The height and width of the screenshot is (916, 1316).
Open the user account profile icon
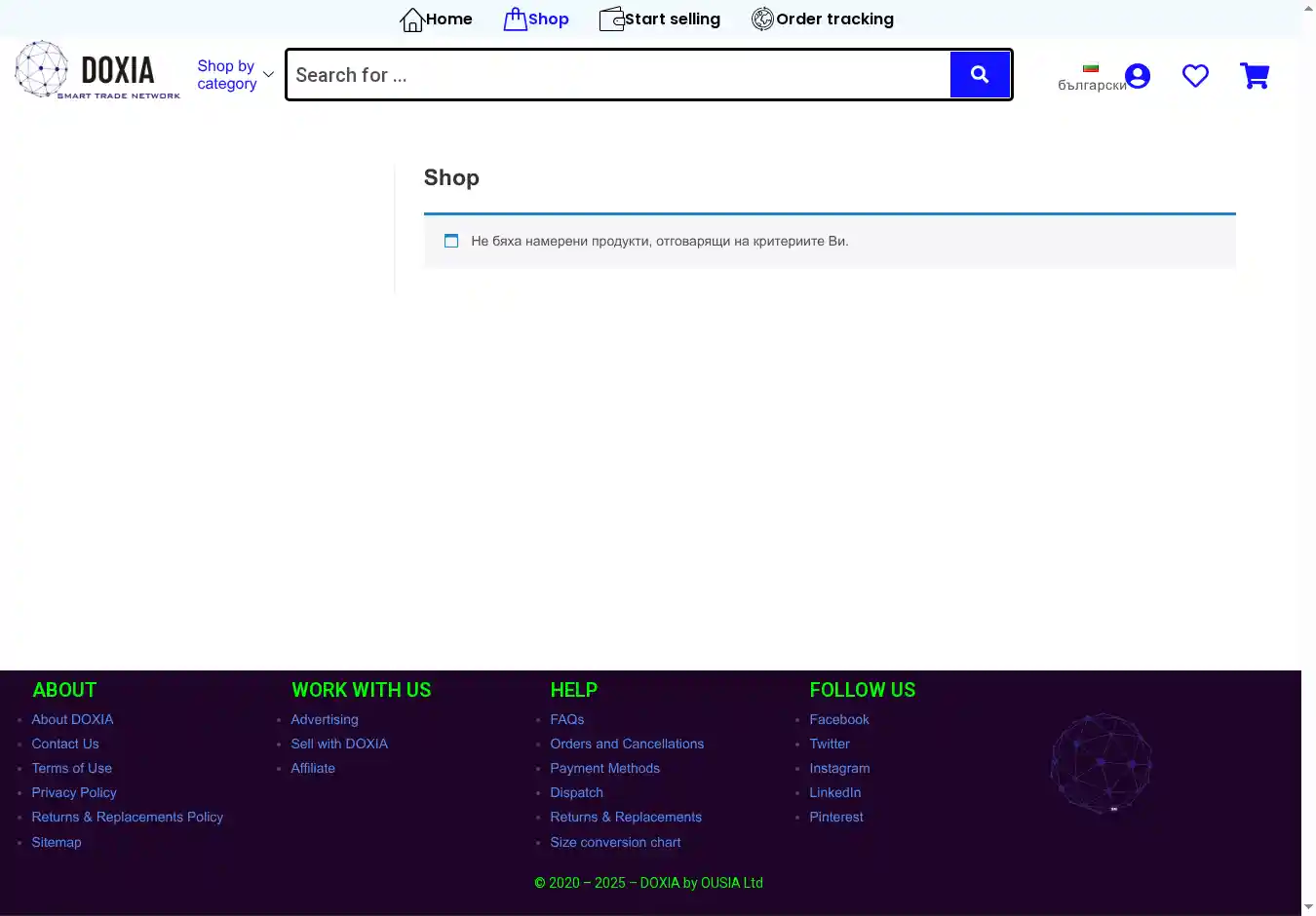[1137, 76]
